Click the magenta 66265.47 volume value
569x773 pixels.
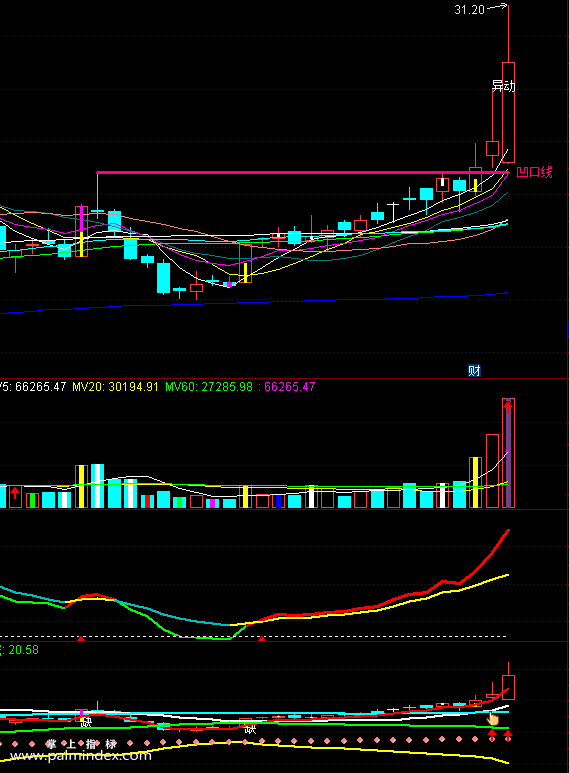coord(289,386)
